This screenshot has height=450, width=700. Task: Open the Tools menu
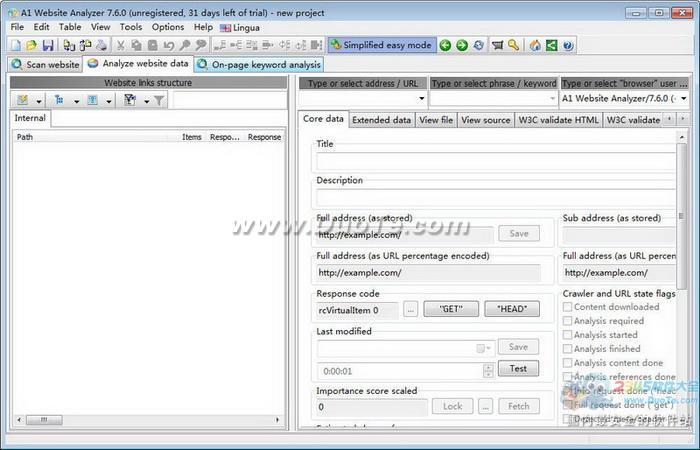coord(131,27)
